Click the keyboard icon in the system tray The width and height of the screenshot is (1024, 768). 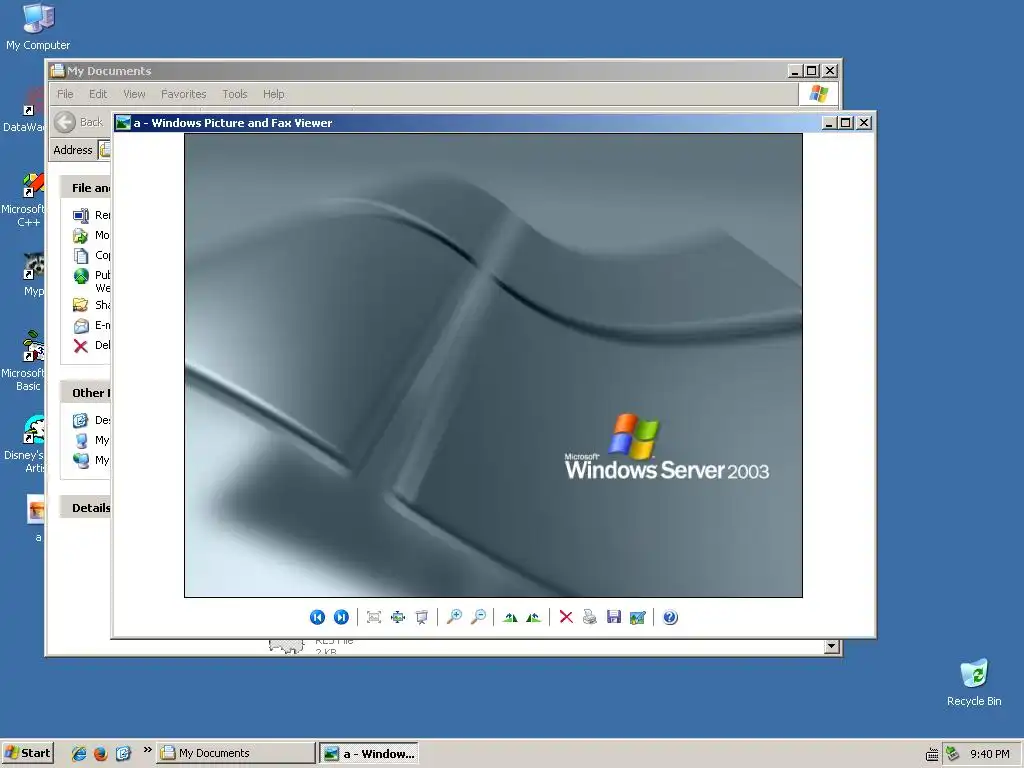click(932, 754)
